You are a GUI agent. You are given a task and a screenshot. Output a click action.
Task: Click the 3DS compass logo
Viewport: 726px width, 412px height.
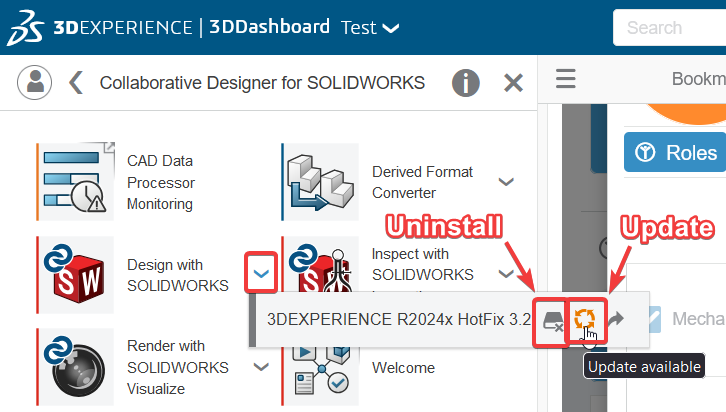25,28
